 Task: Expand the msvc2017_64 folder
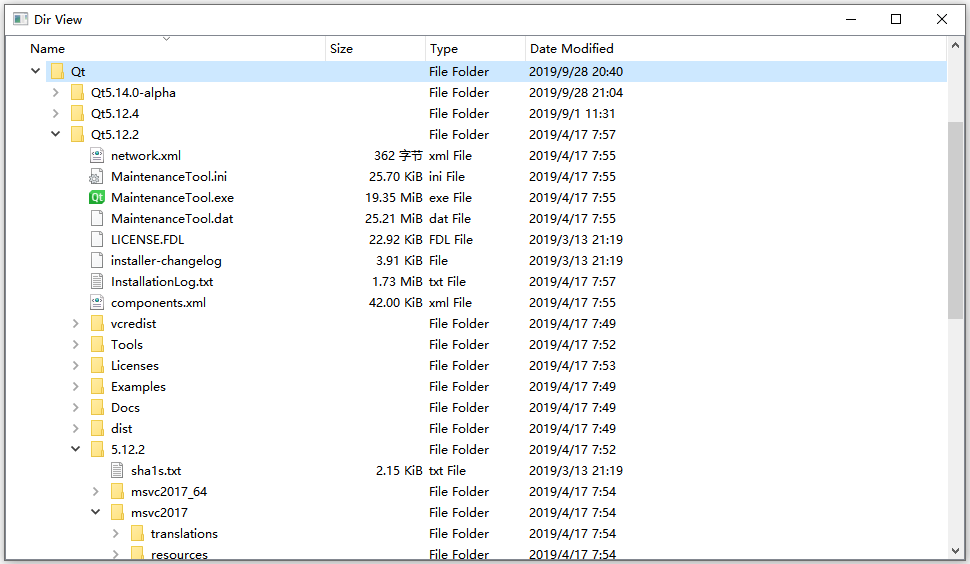(x=96, y=491)
